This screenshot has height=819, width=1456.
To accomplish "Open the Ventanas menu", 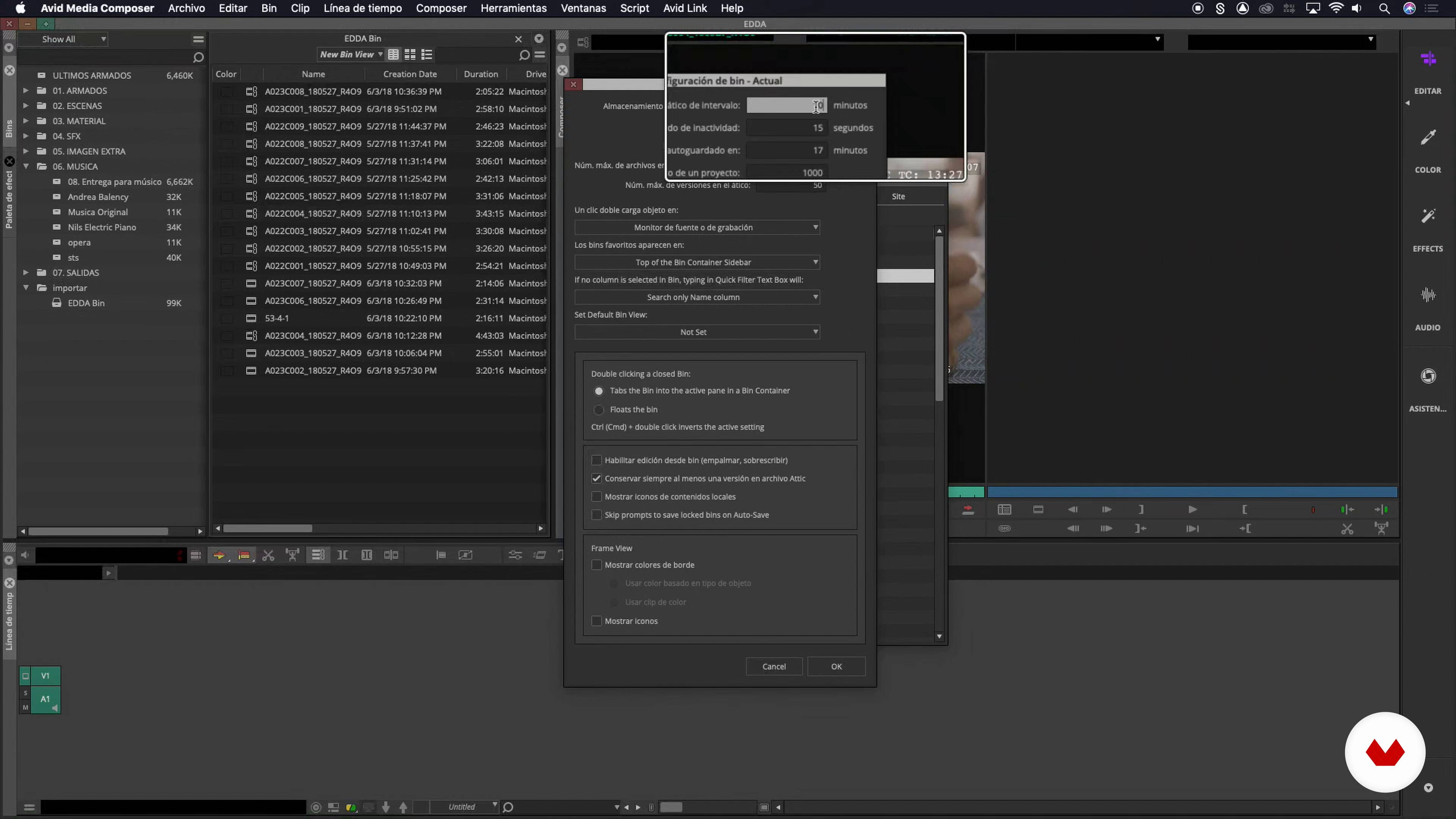I will [x=583, y=8].
